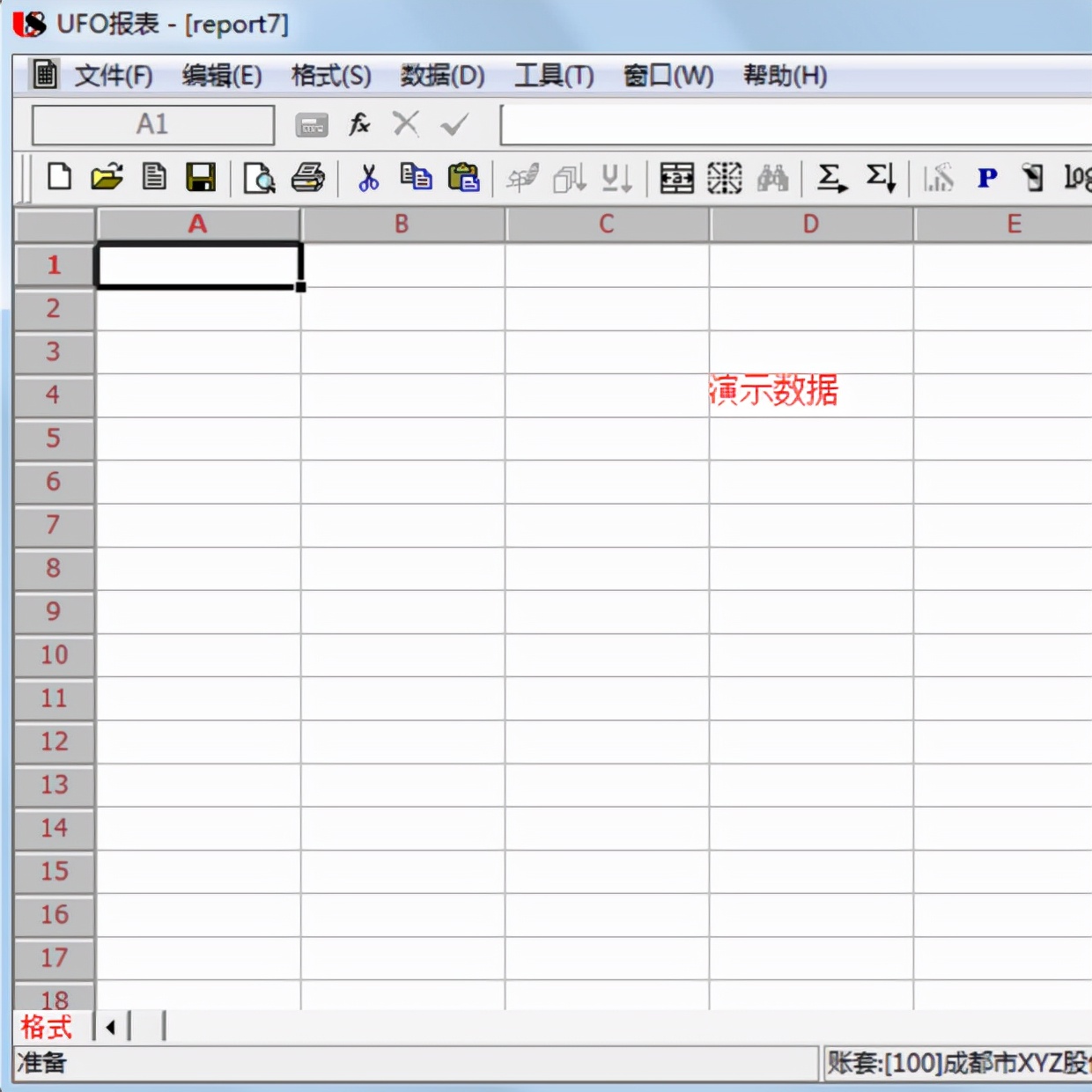
Task: Insert a sum with the Σ icon
Action: coord(829,177)
